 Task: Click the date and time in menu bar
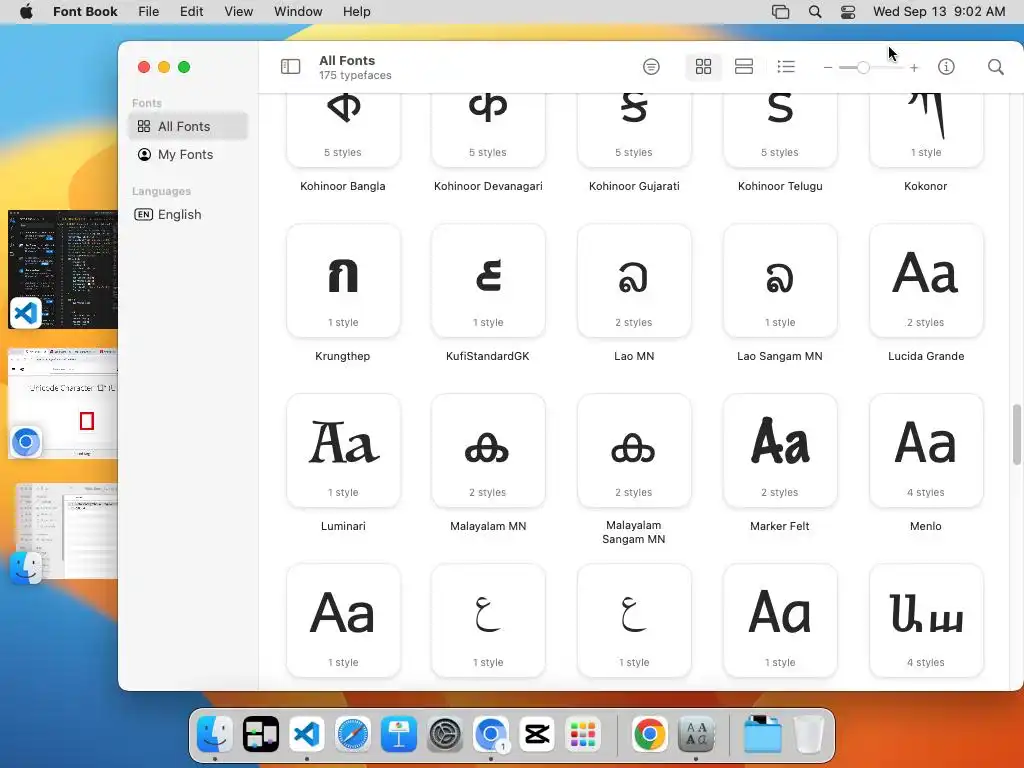[x=939, y=11]
